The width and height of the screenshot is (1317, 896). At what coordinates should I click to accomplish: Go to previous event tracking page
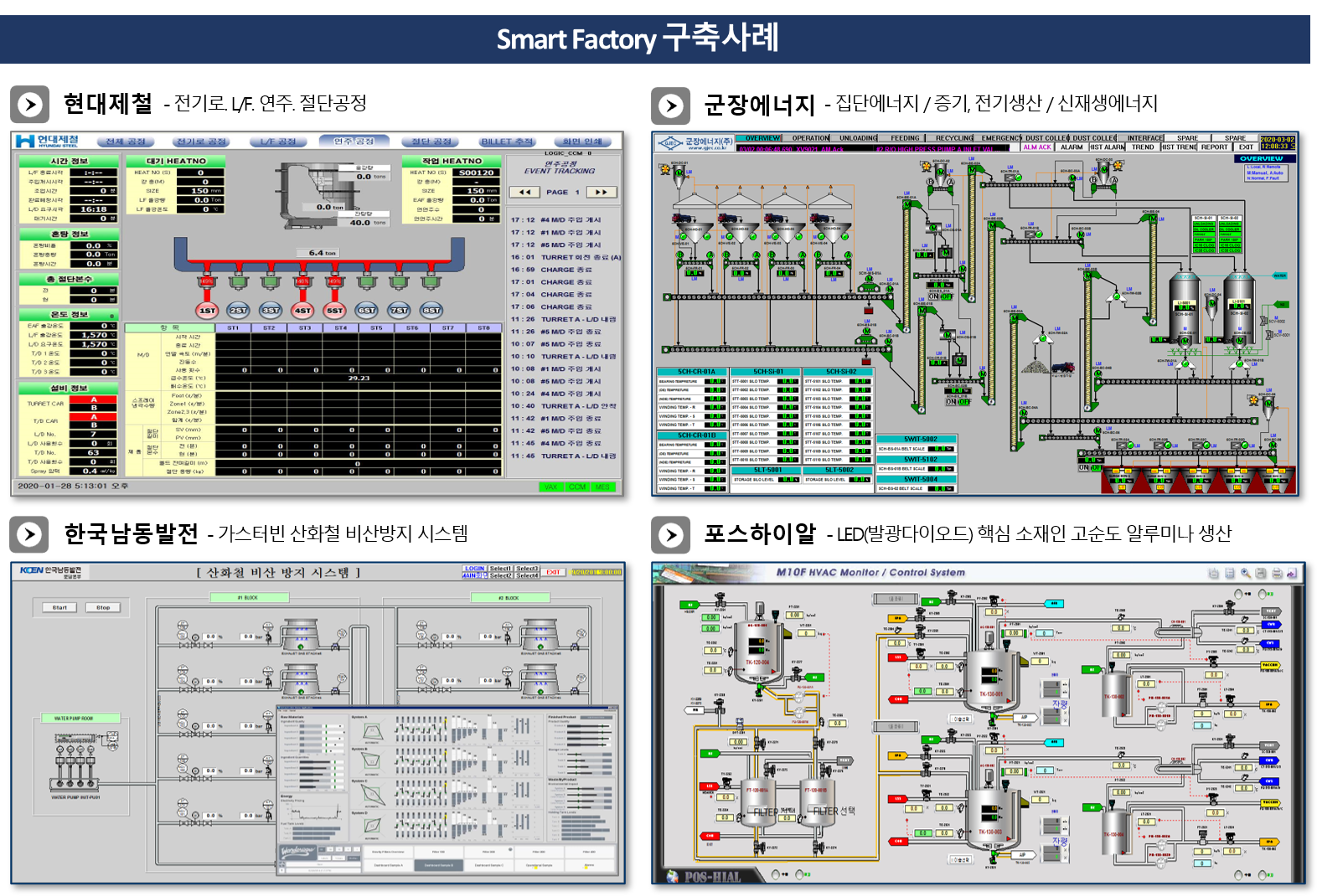(525, 192)
